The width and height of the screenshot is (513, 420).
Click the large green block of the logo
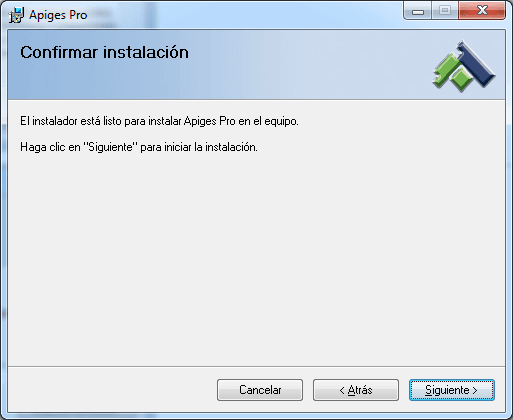tap(446, 70)
